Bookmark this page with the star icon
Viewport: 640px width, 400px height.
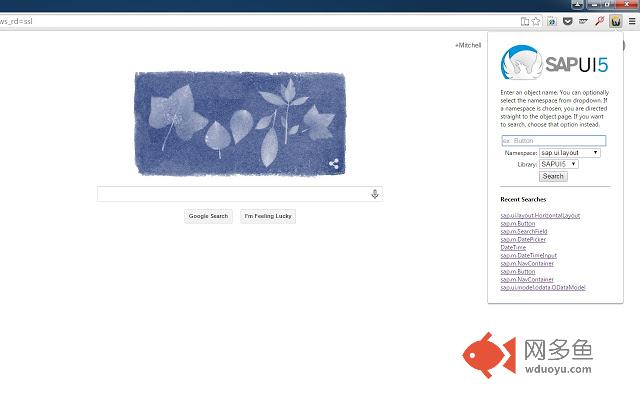[x=536, y=21]
